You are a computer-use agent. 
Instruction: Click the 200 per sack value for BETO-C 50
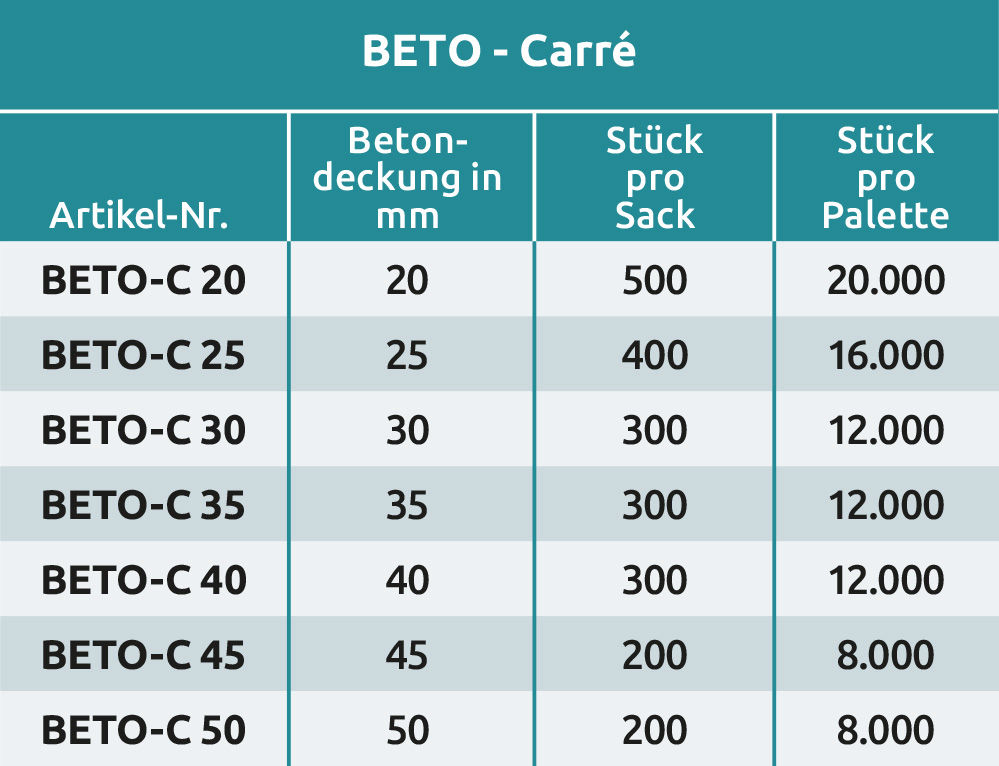click(654, 730)
